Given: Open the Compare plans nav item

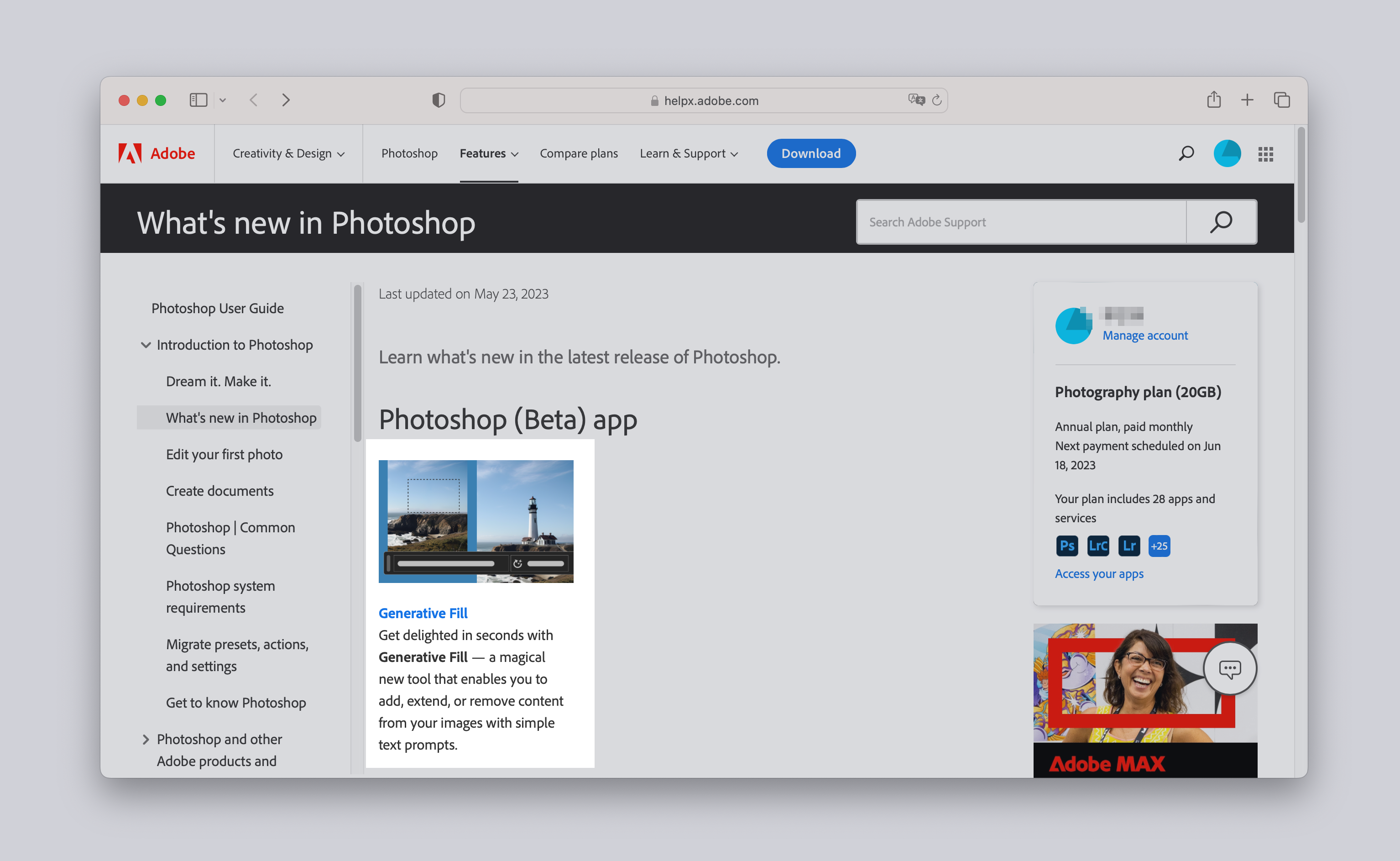Looking at the screenshot, I should pyautogui.click(x=579, y=153).
